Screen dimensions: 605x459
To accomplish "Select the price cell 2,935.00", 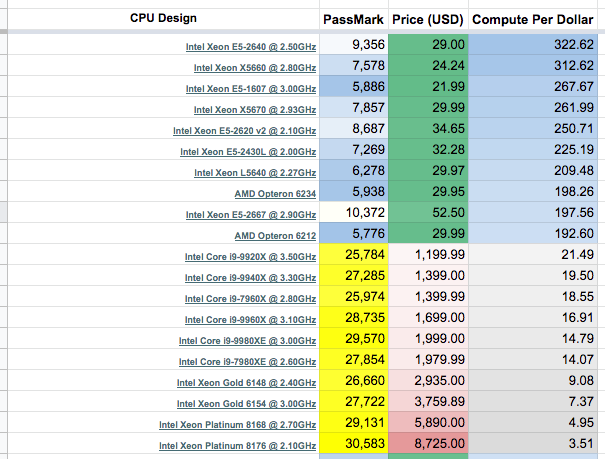I will tap(428, 381).
